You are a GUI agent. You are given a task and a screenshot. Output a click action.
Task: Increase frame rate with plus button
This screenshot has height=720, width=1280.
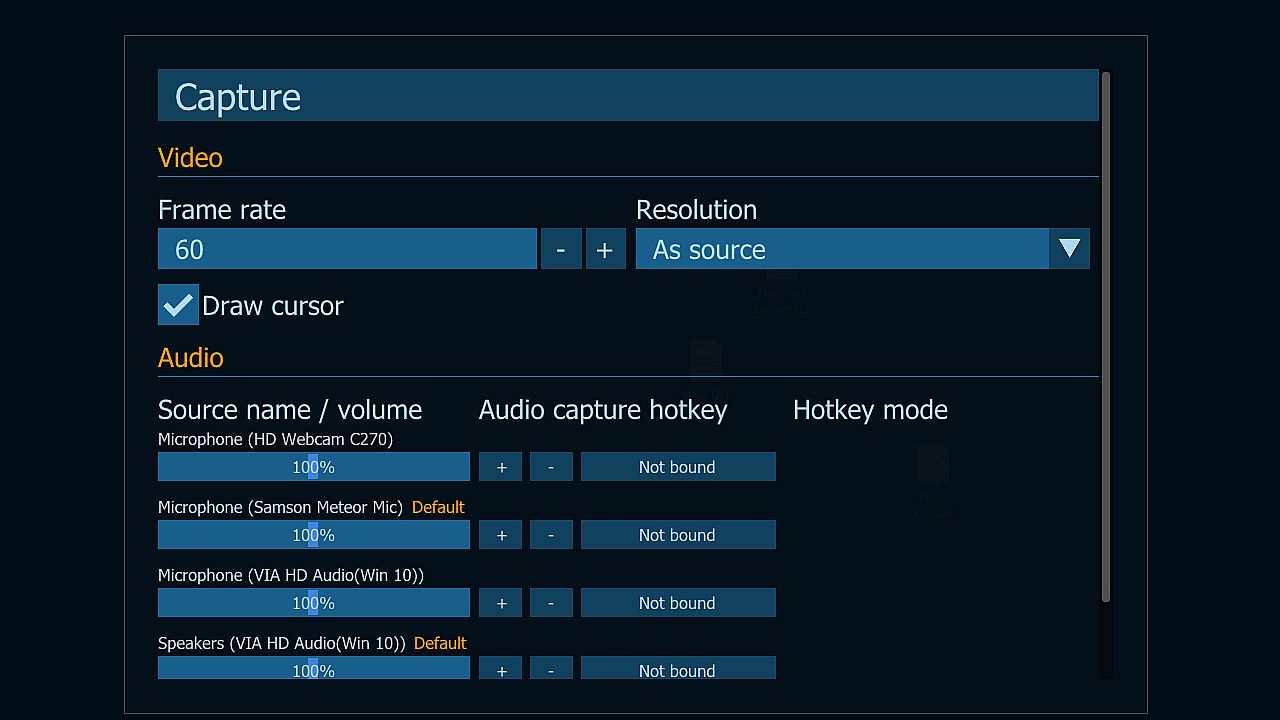click(605, 249)
